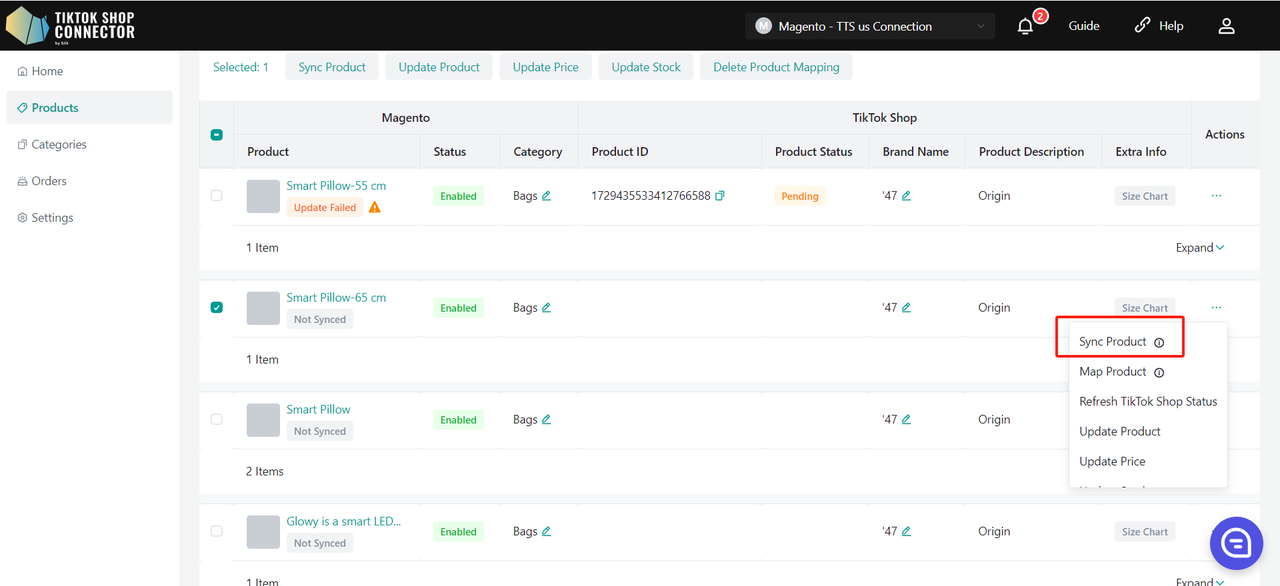Edit brand name pencil for Smart Pillow-65 cm
Screen dimensions: 1280x586
click(906, 308)
